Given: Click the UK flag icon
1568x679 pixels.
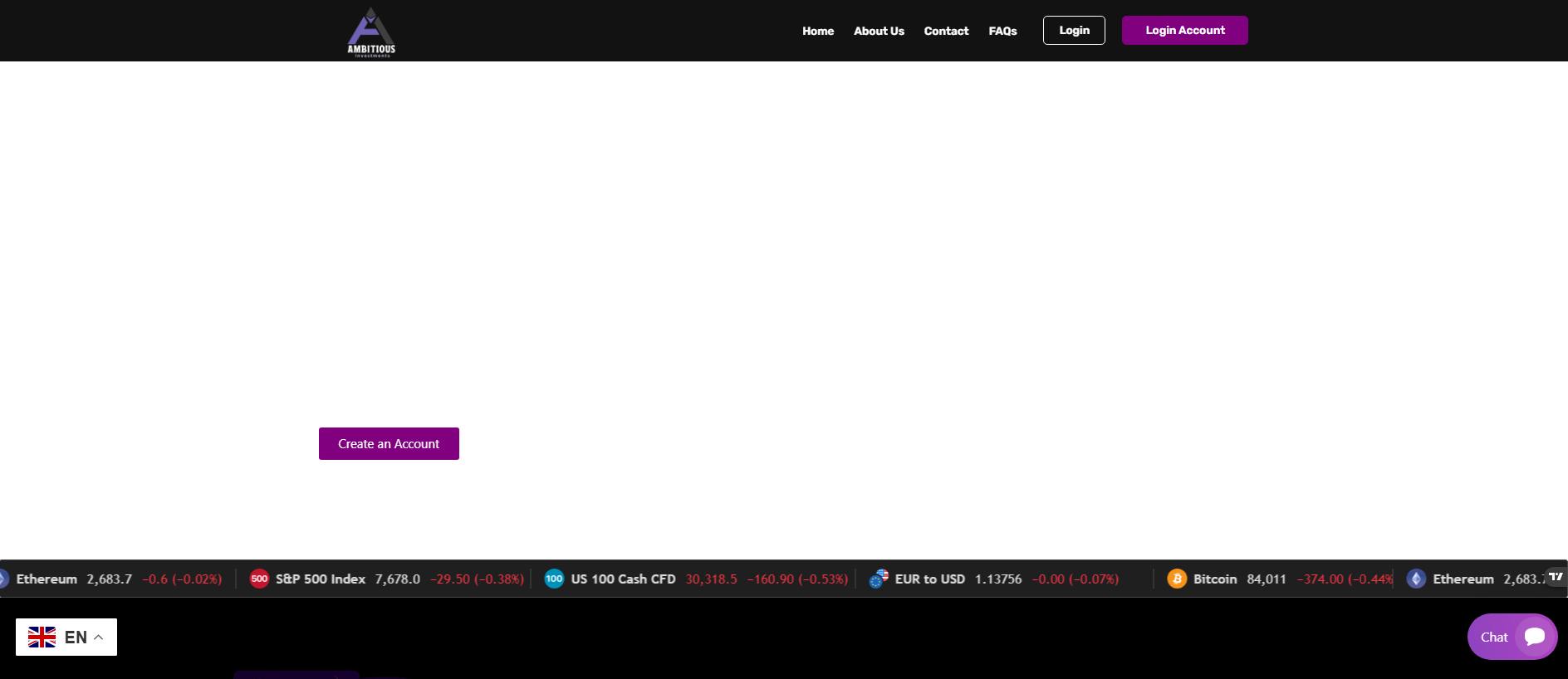Looking at the screenshot, I should (42, 637).
